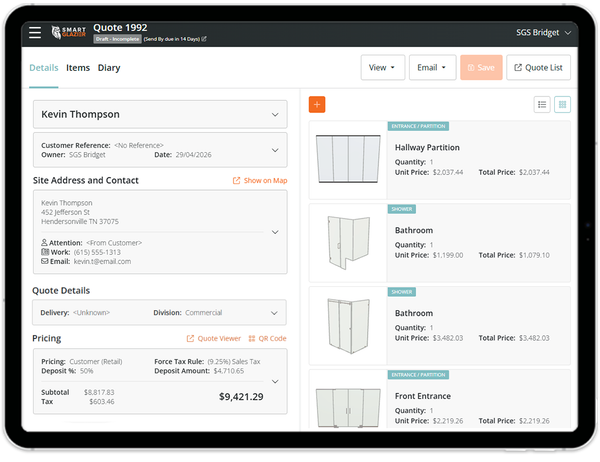Image resolution: width=600 pixels, height=462 pixels.
Task: Add a new quote item with plus button
Action: tap(317, 104)
